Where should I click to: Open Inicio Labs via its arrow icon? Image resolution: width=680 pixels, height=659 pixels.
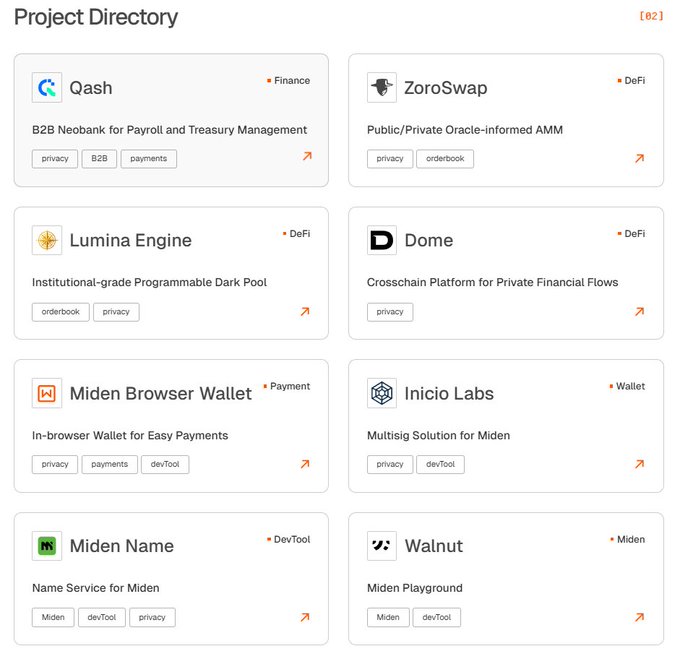point(640,464)
